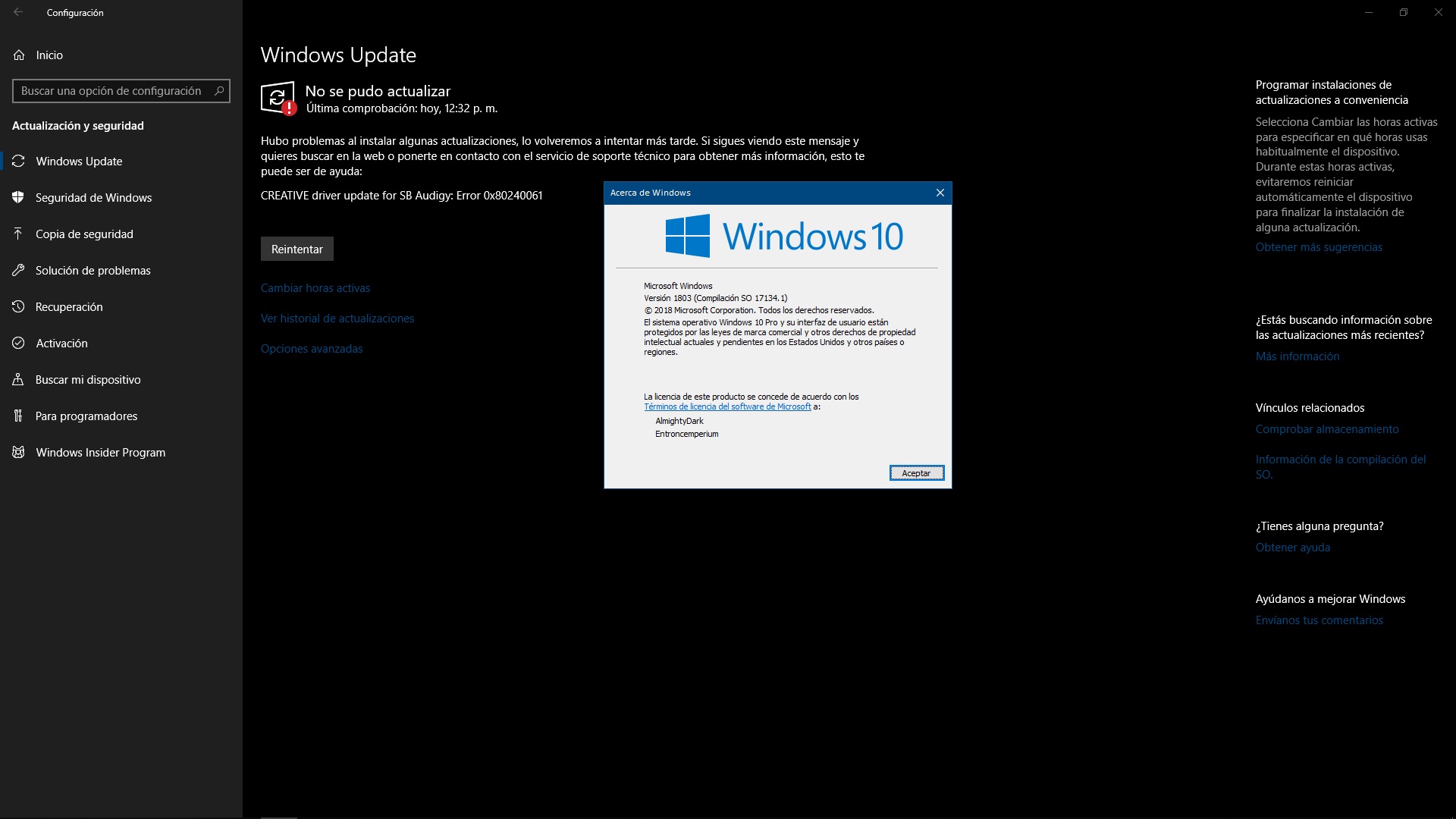Image resolution: width=1456 pixels, height=819 pixels.
Task: Select Para programadores
Action: (121, 416)
